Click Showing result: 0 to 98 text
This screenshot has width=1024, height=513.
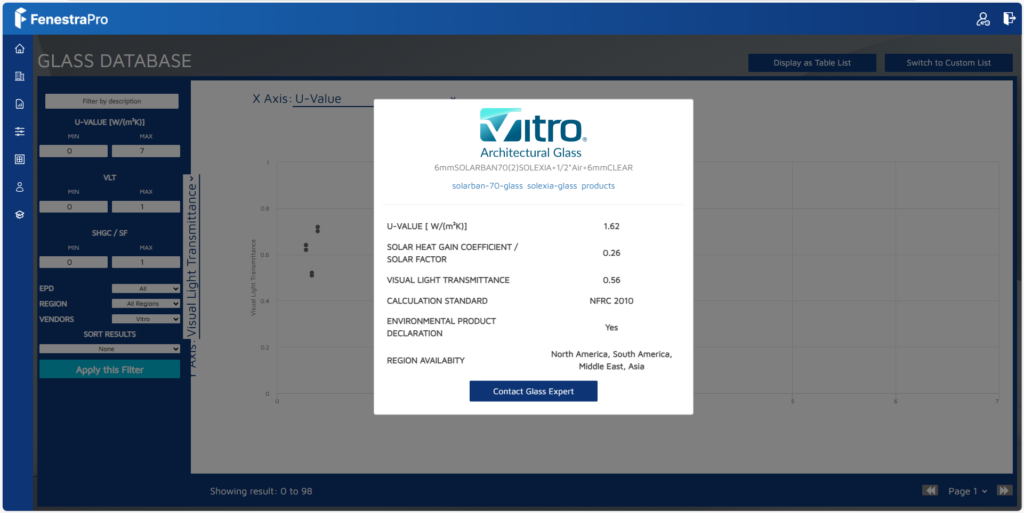pos(261,491)
